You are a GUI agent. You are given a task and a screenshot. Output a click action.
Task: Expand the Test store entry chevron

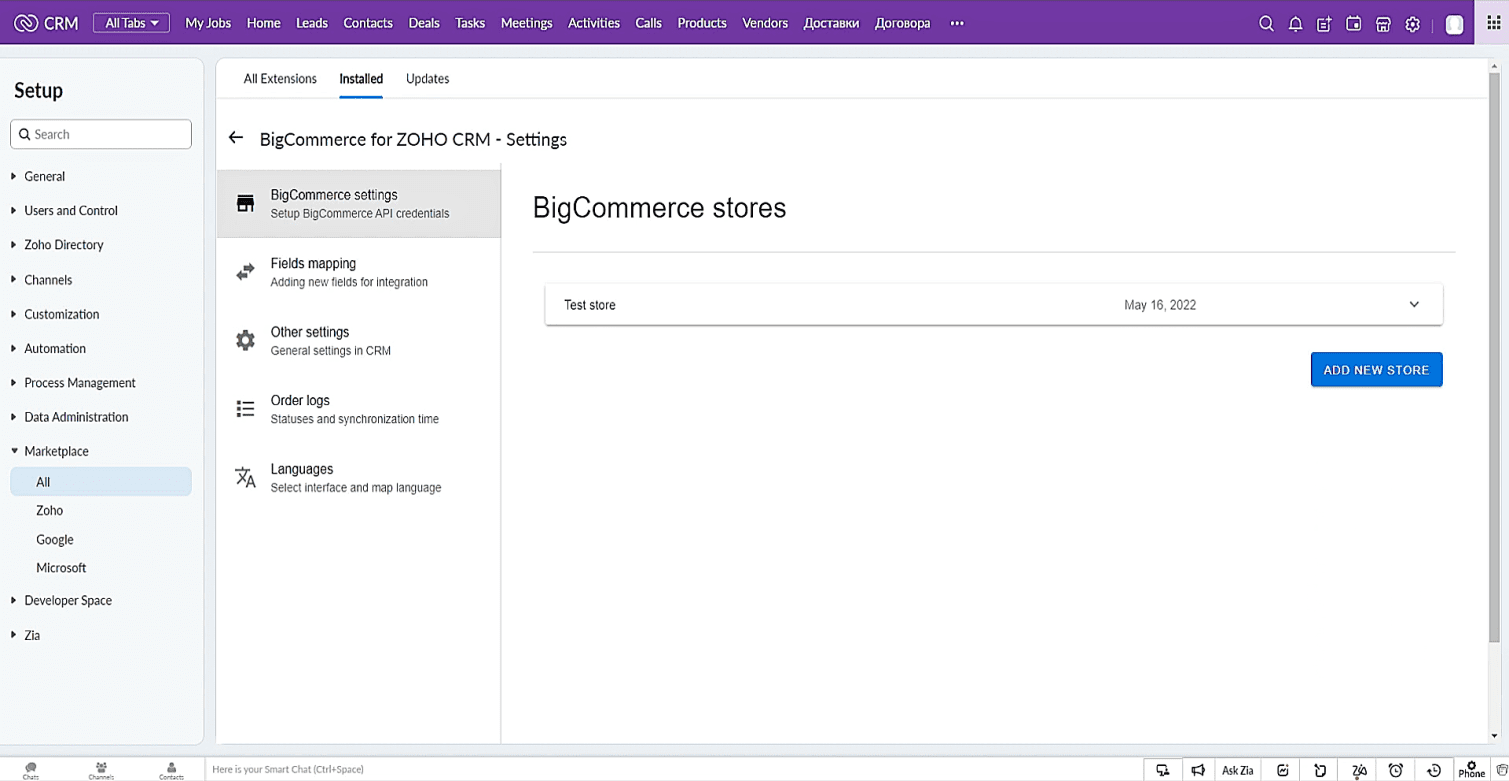coord(1413,304)
